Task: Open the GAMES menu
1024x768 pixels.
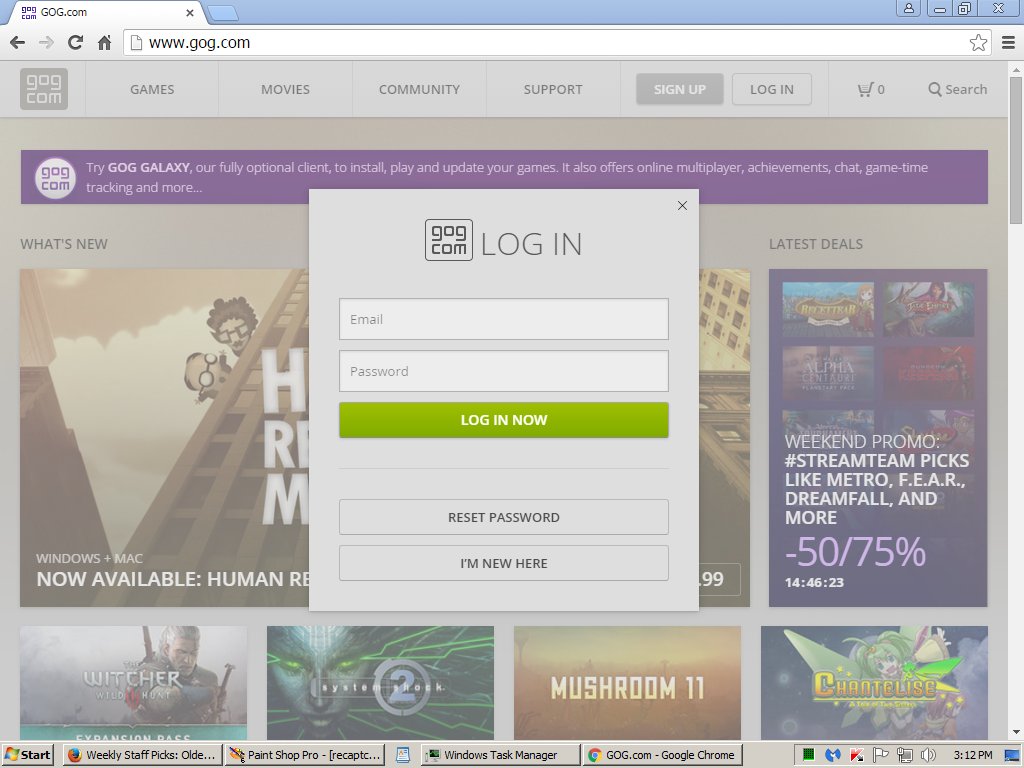Action: click(152, 89)
